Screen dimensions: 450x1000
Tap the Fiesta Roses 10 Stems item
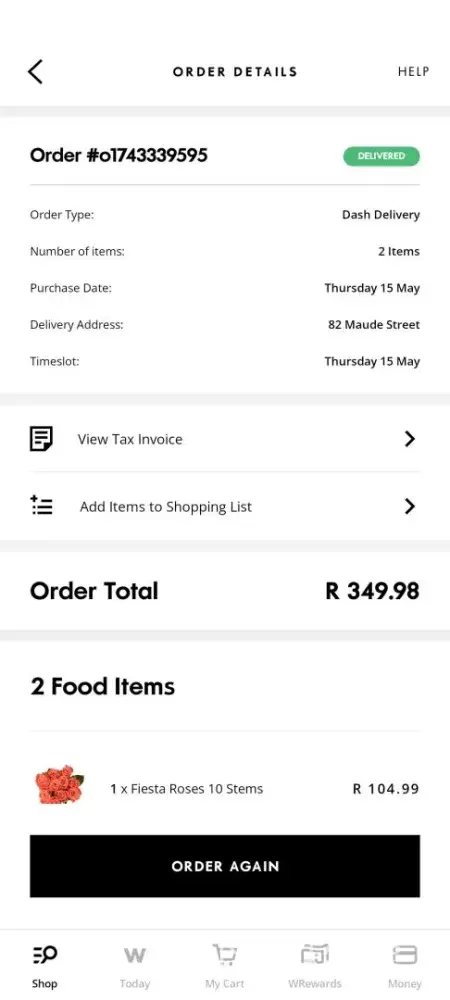[x=187, y=789]
